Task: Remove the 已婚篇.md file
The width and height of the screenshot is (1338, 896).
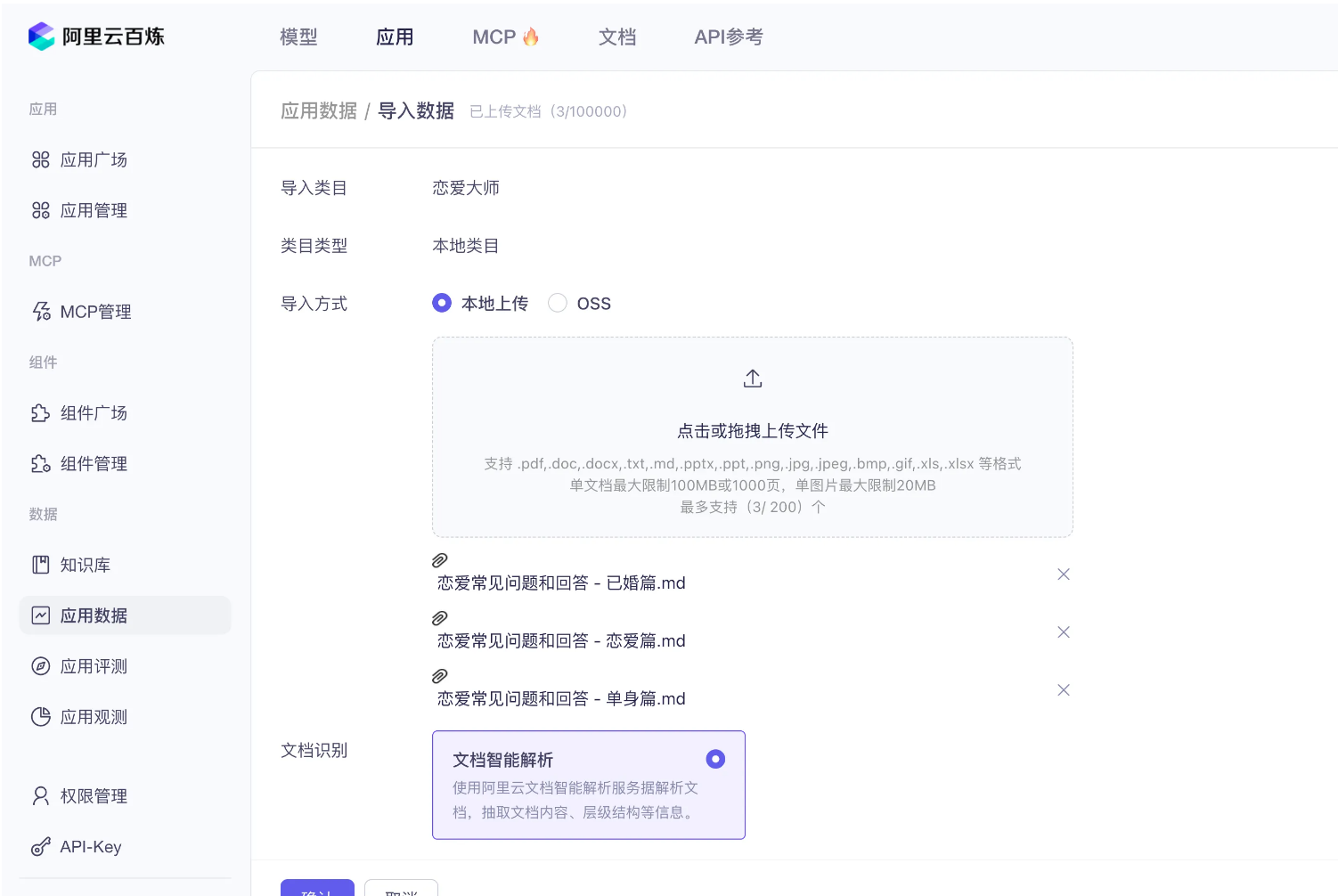Action: tap(1063, 574)
